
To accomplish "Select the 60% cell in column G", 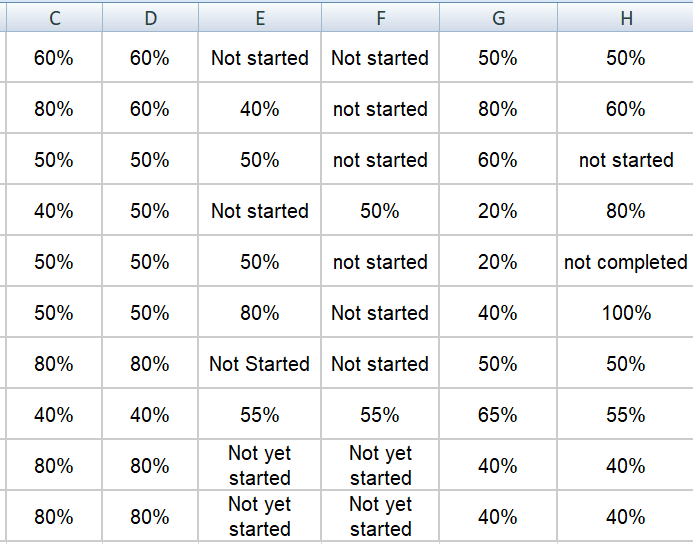I will click(x=497, y=160).
